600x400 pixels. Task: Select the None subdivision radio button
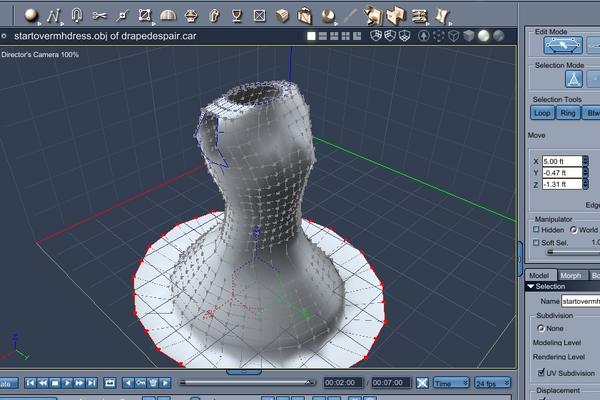541,327
